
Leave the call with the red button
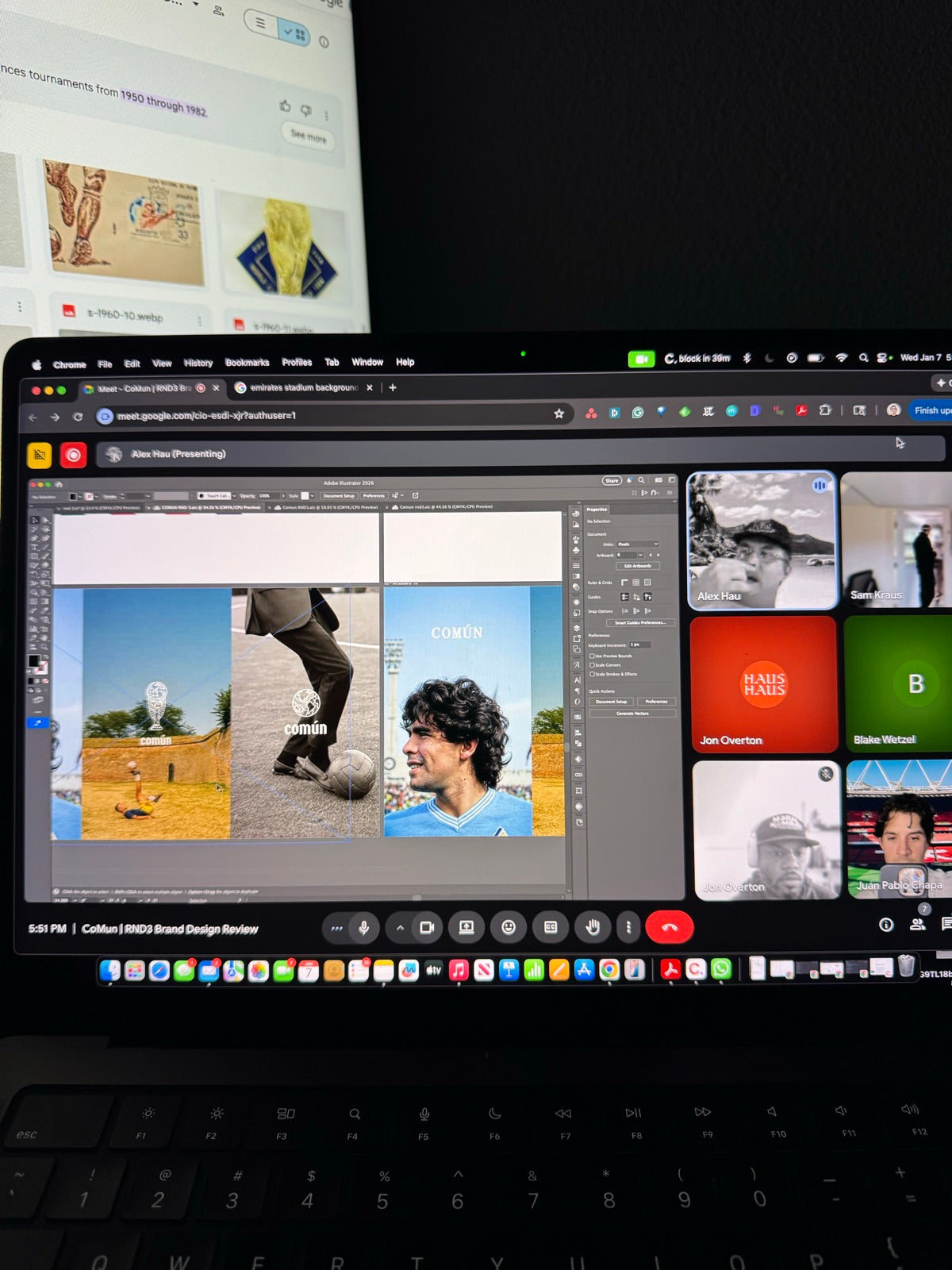pyautogui.click(x=670, y=927)
